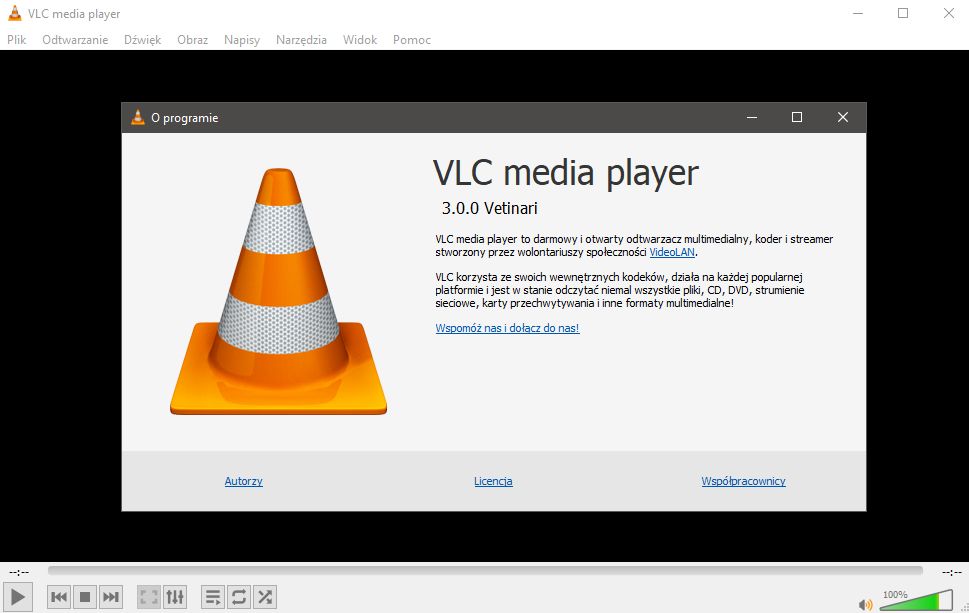Adjust the volume slider at 100%

[x=916, y=600]
